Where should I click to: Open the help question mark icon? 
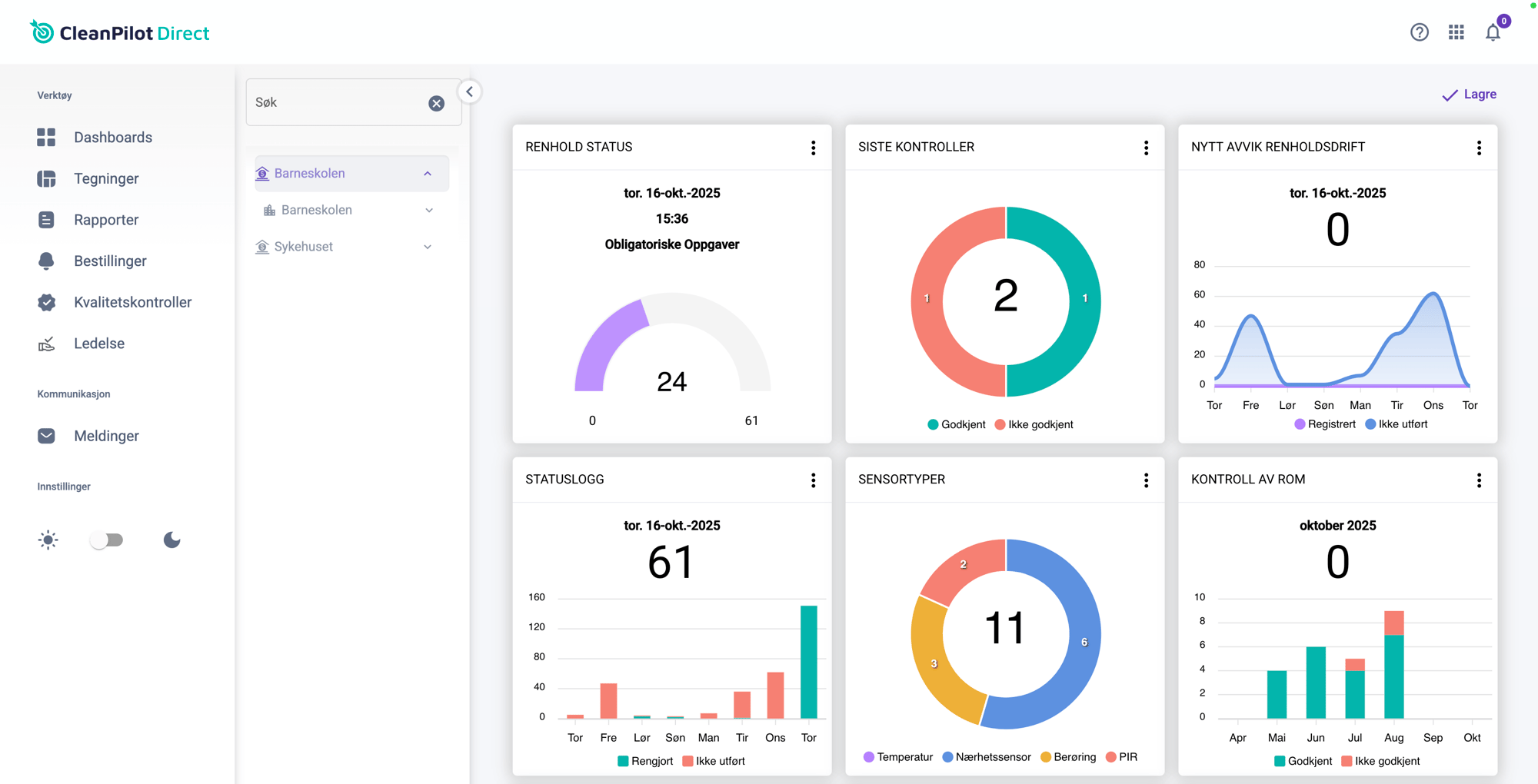point(1419,32)
